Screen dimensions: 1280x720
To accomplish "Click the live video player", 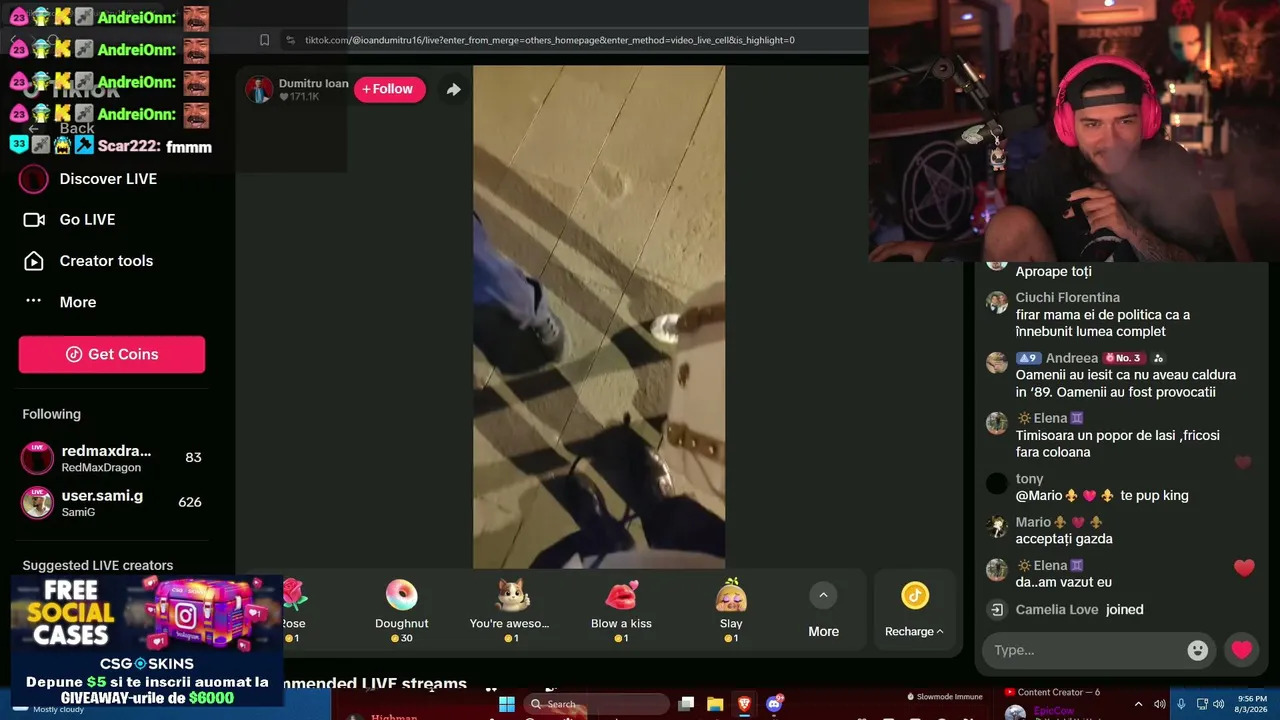I will click(599, 316).
